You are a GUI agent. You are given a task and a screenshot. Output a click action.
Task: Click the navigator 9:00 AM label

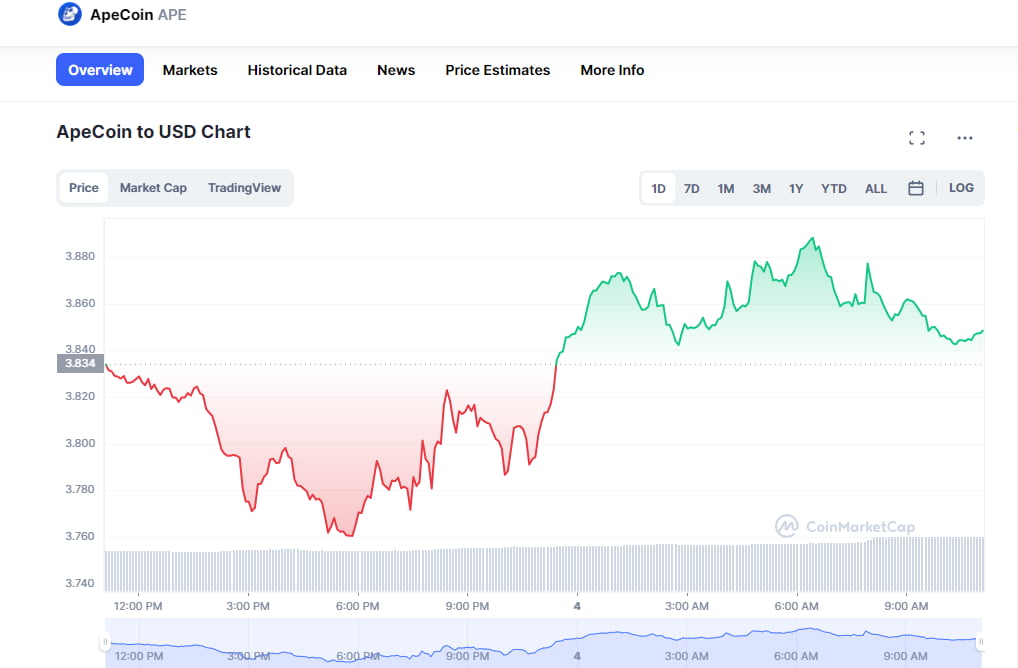click(x=906, y=656)
